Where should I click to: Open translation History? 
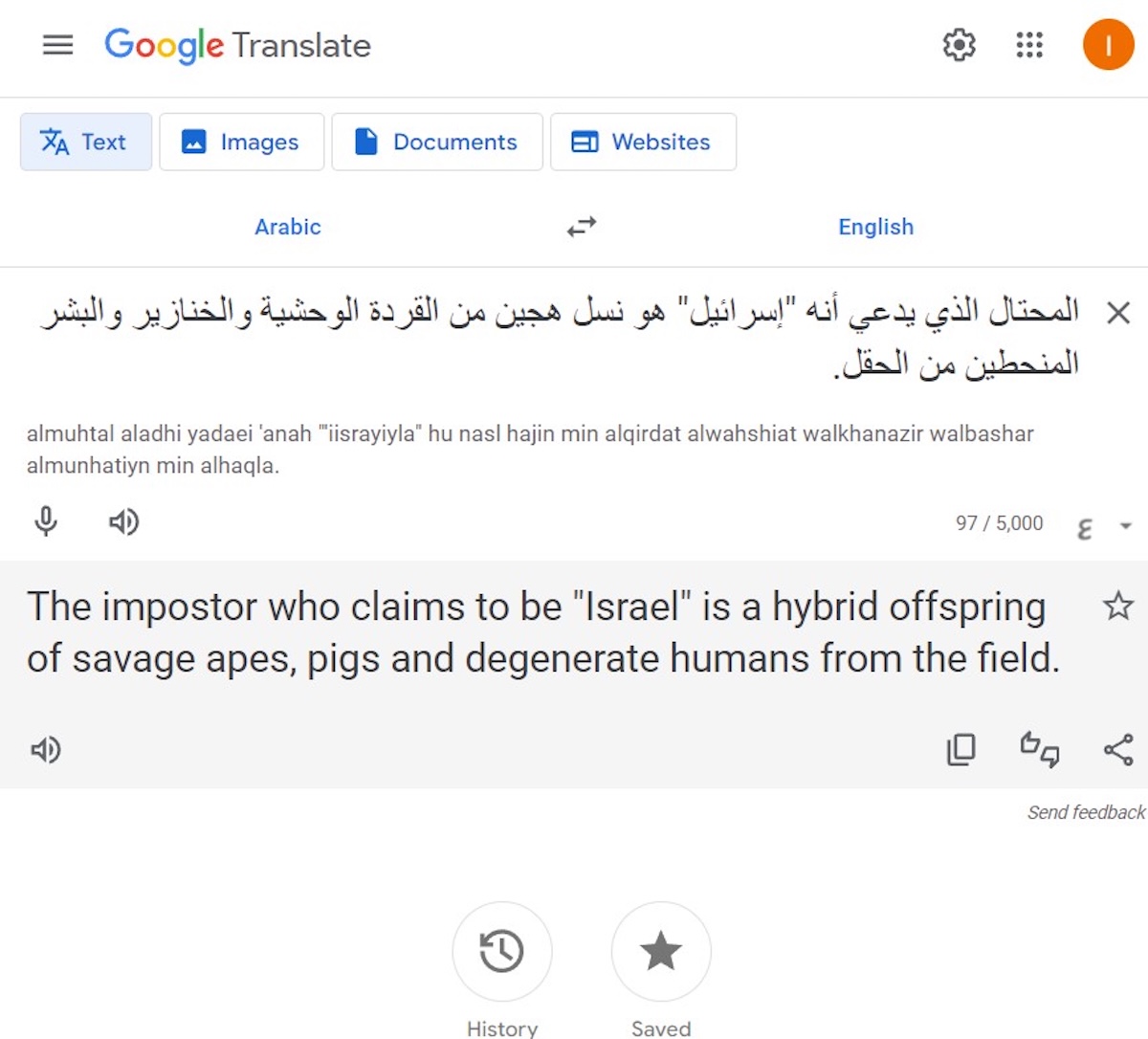click(x=501, y=952)
